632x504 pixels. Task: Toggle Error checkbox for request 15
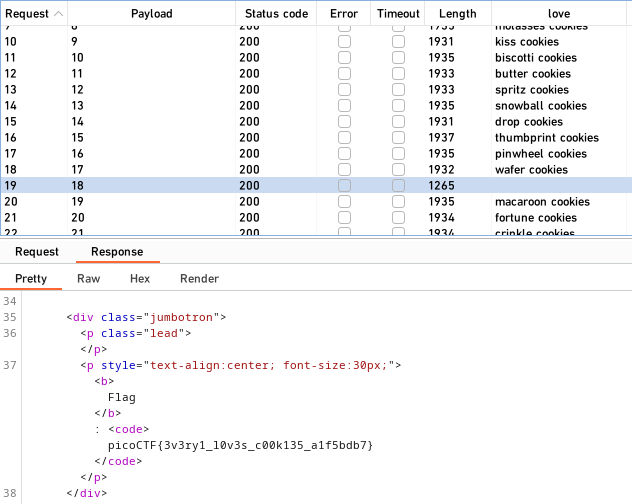[x=344, y=121]
